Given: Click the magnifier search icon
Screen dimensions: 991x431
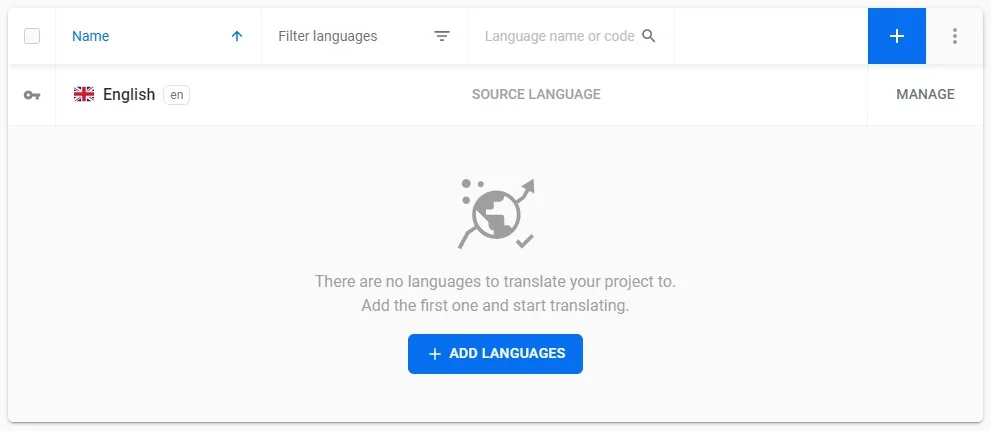Looking at the screenshot, I should (649, 36).
